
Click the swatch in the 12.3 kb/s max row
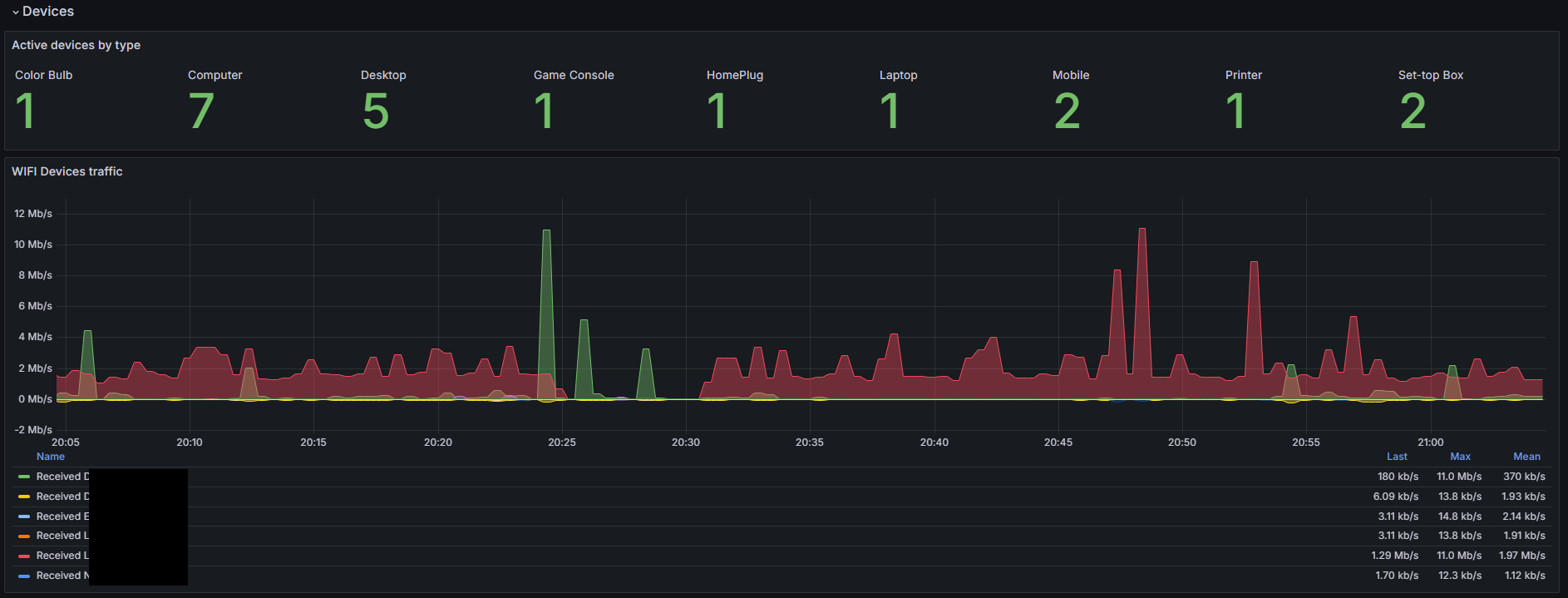pyautogui.click(x=24, y=576)
